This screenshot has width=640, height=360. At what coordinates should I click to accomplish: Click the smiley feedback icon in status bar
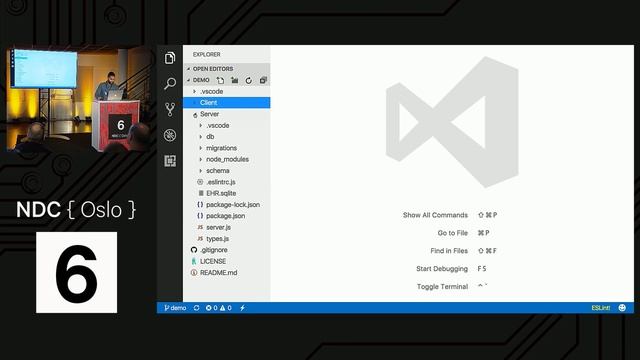(x=622, y=308)
